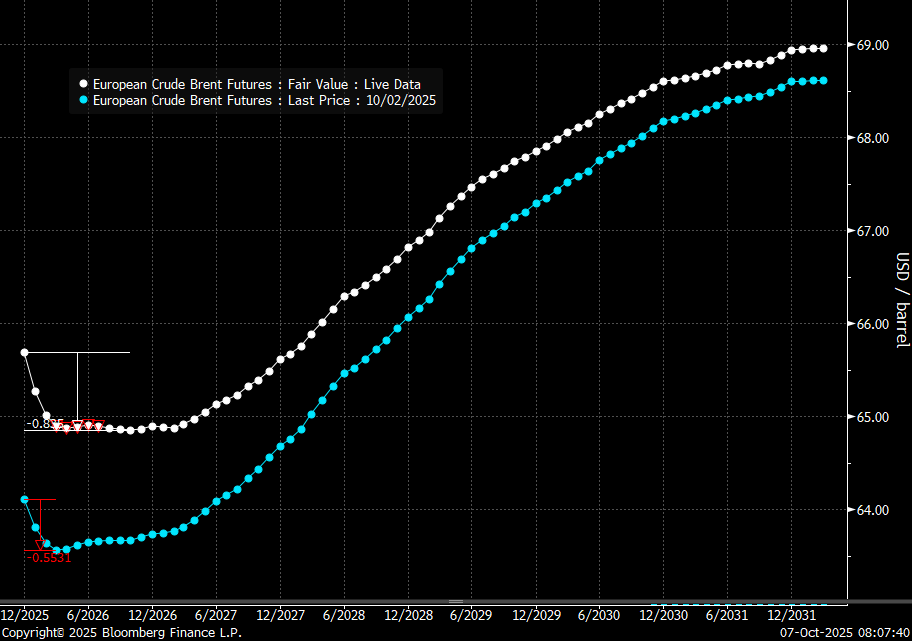This screenshot has width=912, height=641.
Task: Select the last cyan data point at curve end
Action: (823, 80)
